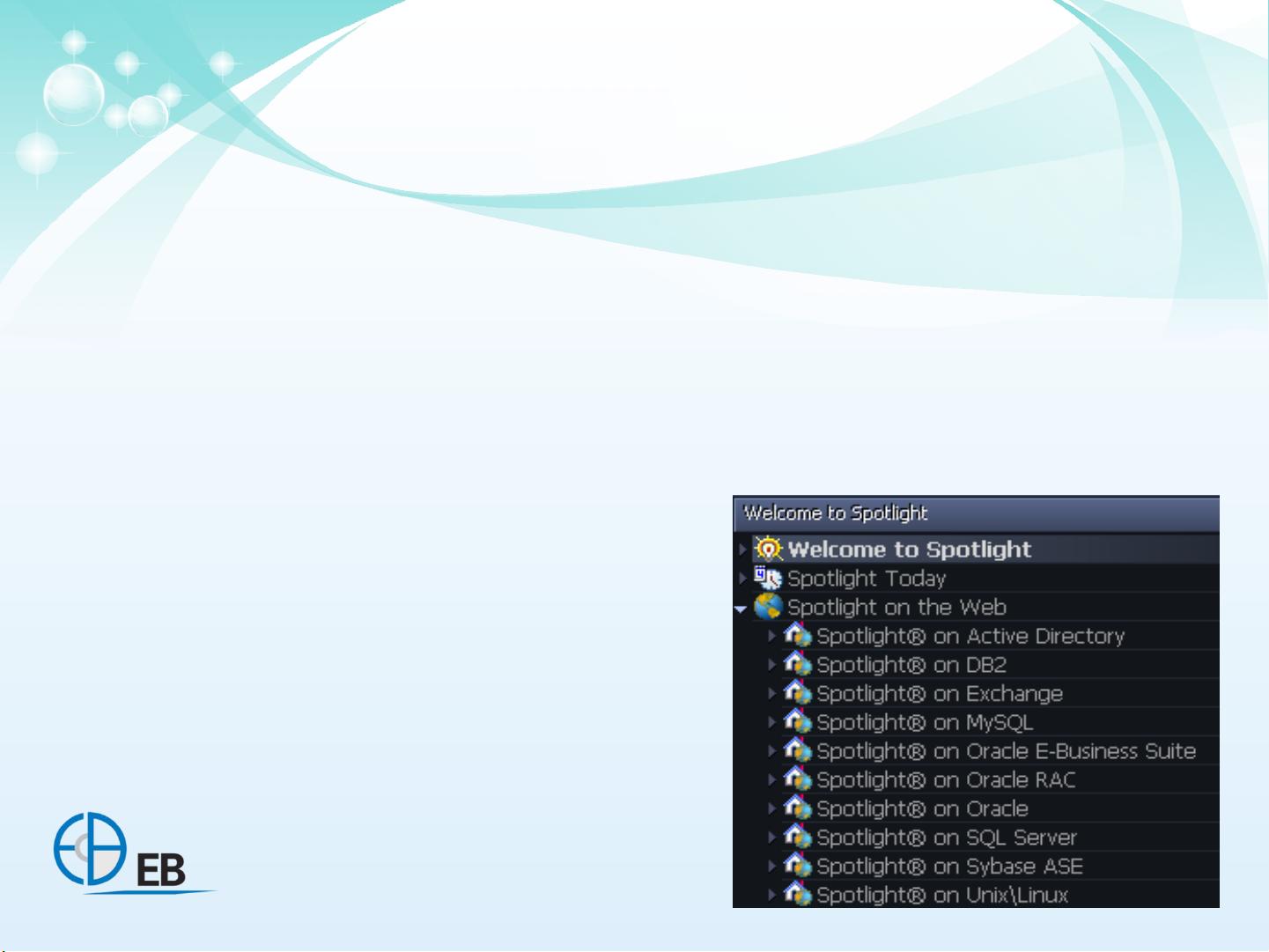Open "Spotlight® on SQL Server" entry
Image resolution: width=1269 pixels, height=952 pixels.
[x=947, y=838]
